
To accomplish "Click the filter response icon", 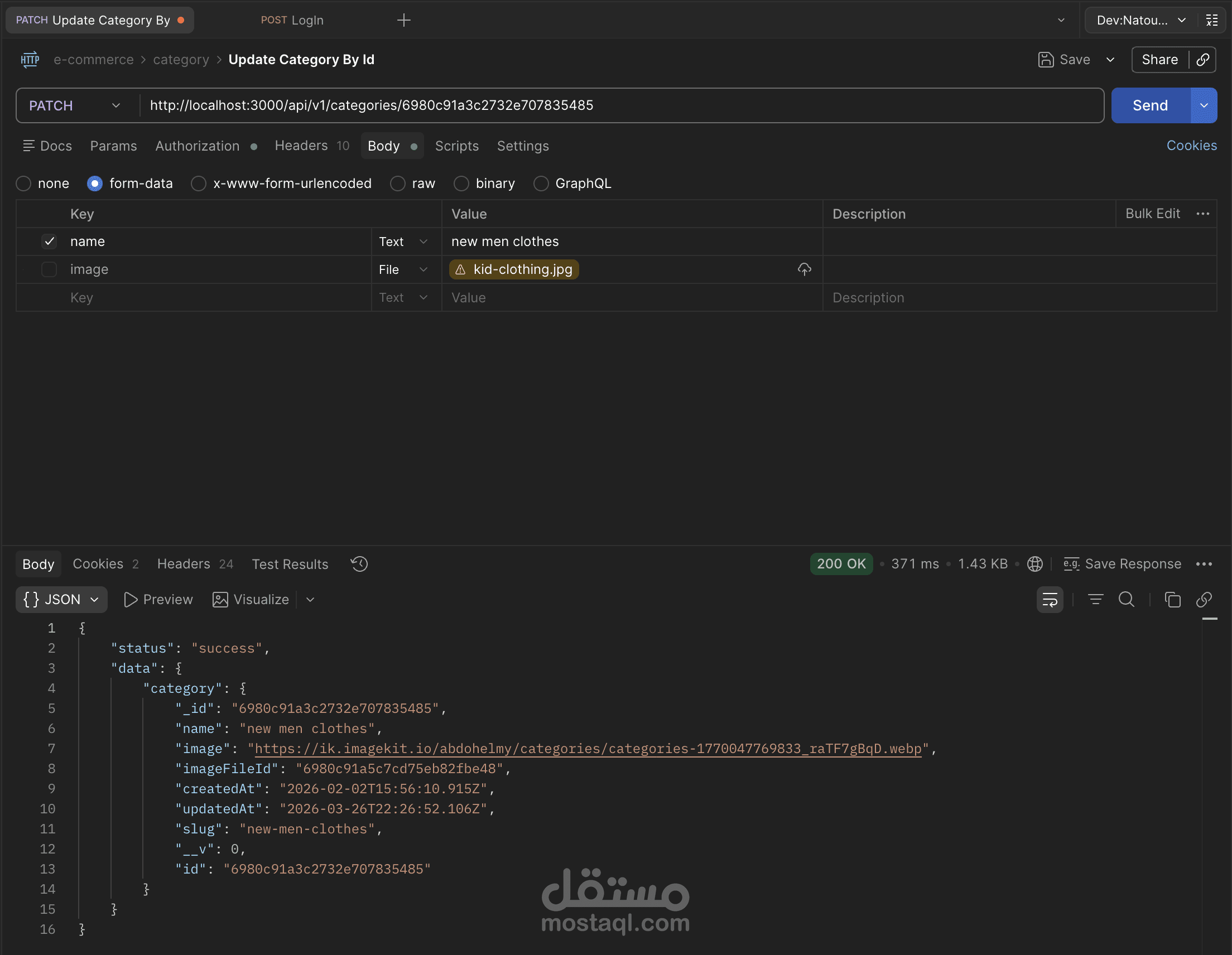I will coord(1095,600).
